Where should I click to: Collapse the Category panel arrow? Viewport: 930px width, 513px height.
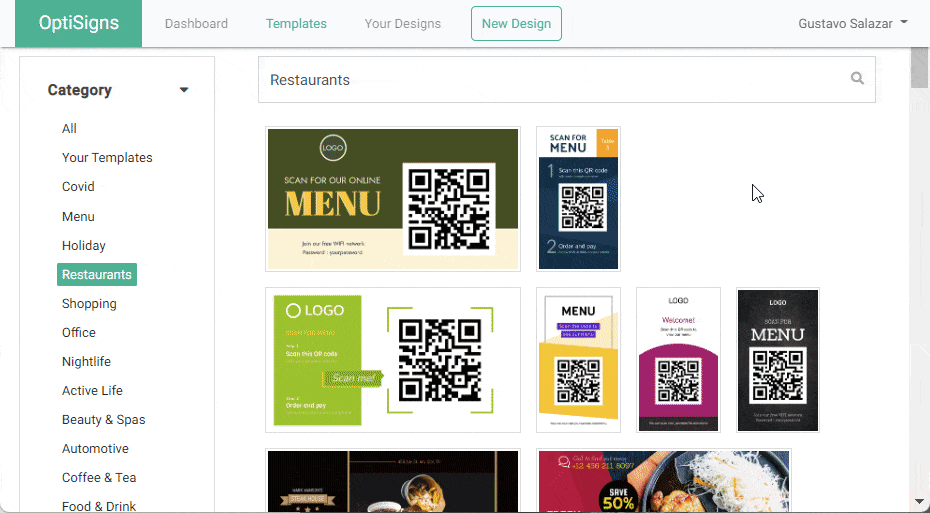tap(184, 90)
